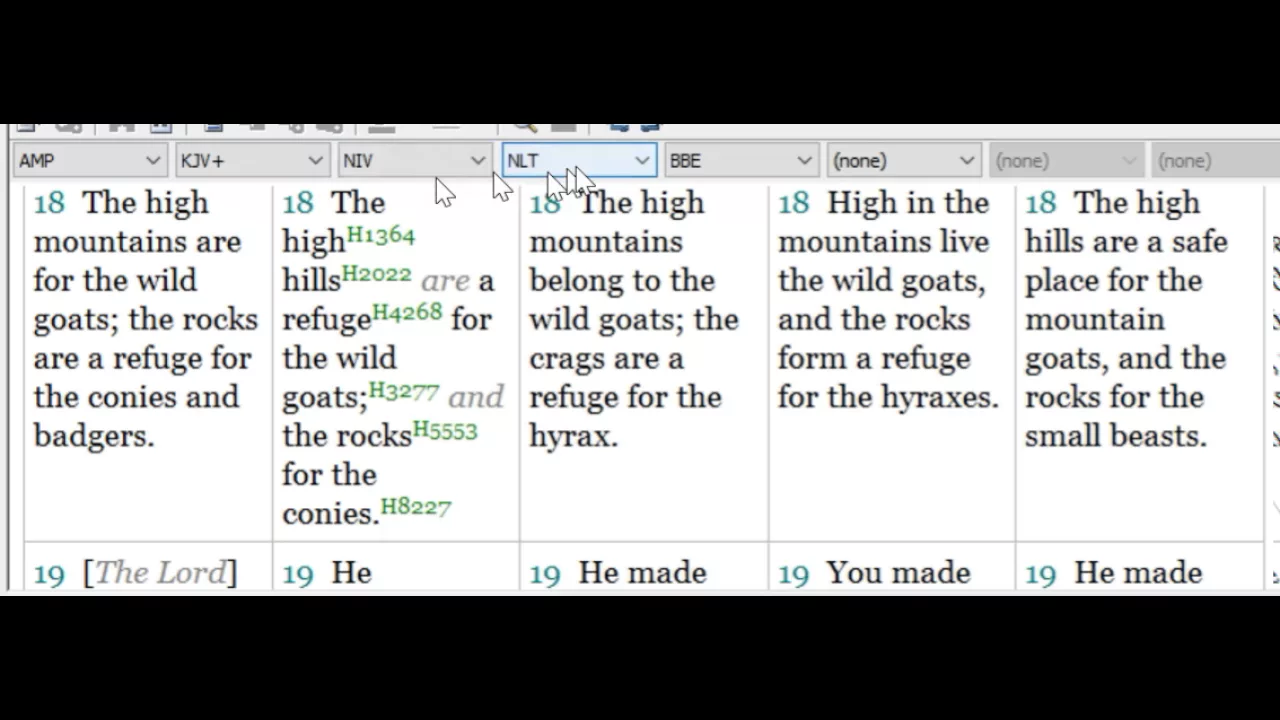1280x720 pixels.
Task: Open the NLT translation dropdown
Action: click(578, 160)
